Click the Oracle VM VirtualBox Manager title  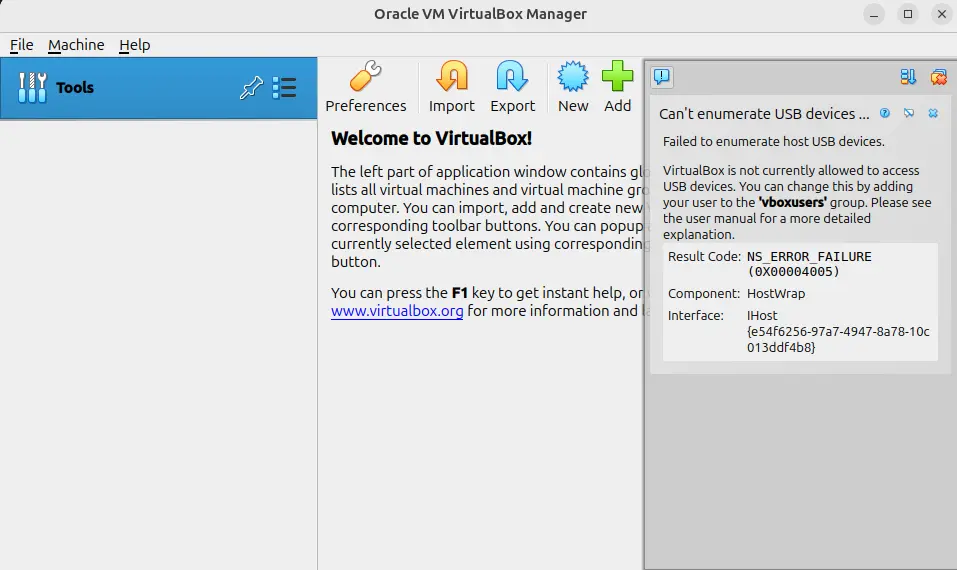point(480,14)
